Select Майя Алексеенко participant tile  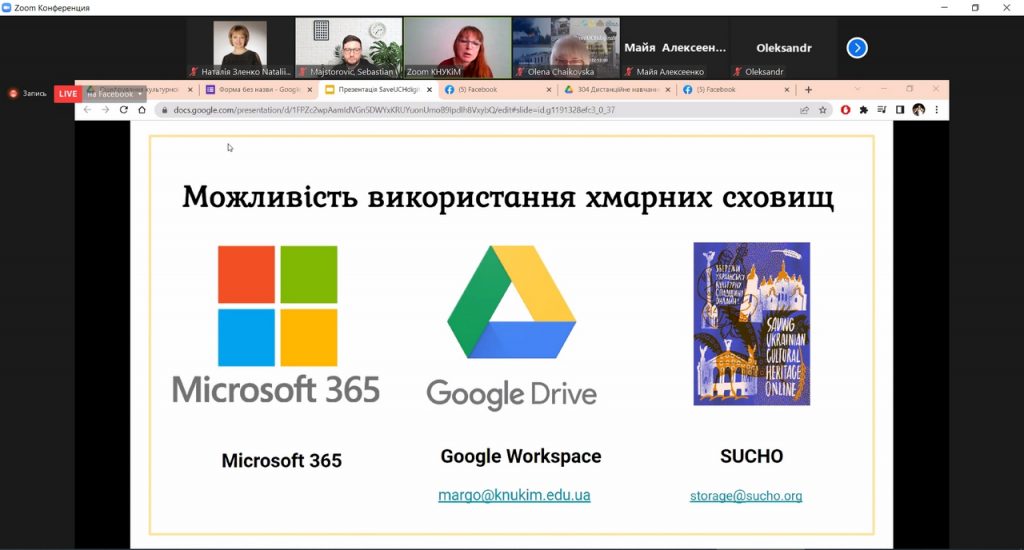pos(675,48)
